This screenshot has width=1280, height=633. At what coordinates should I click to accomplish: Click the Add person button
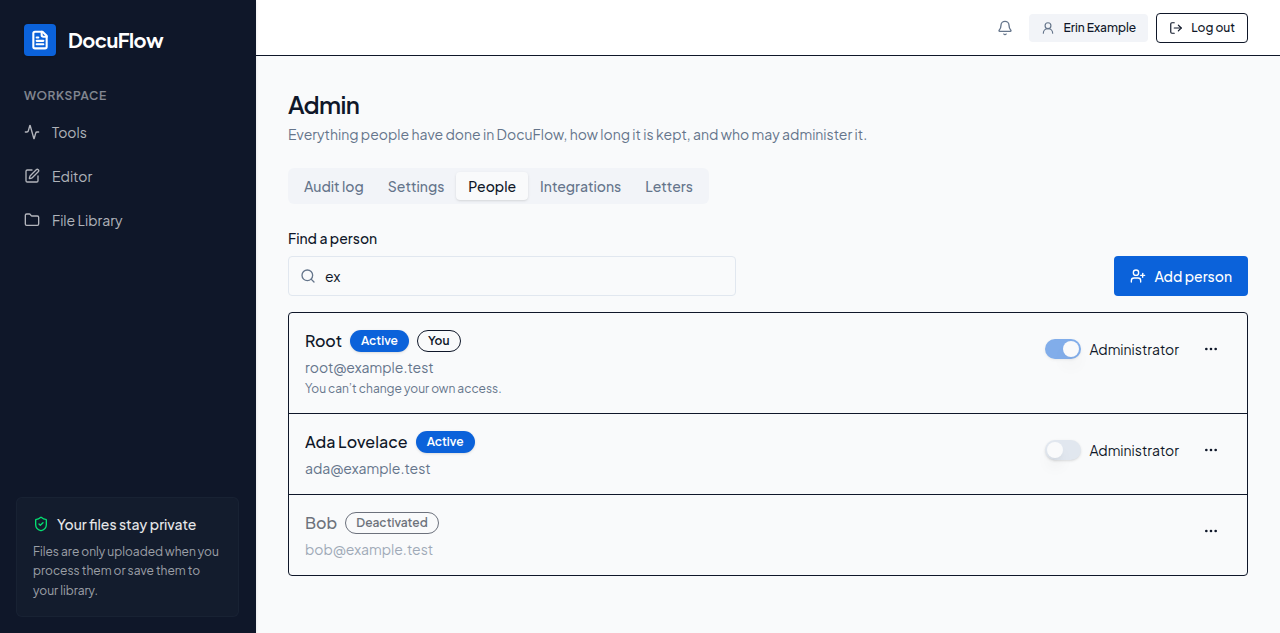pyautogui.click(x=1181, y=276)
